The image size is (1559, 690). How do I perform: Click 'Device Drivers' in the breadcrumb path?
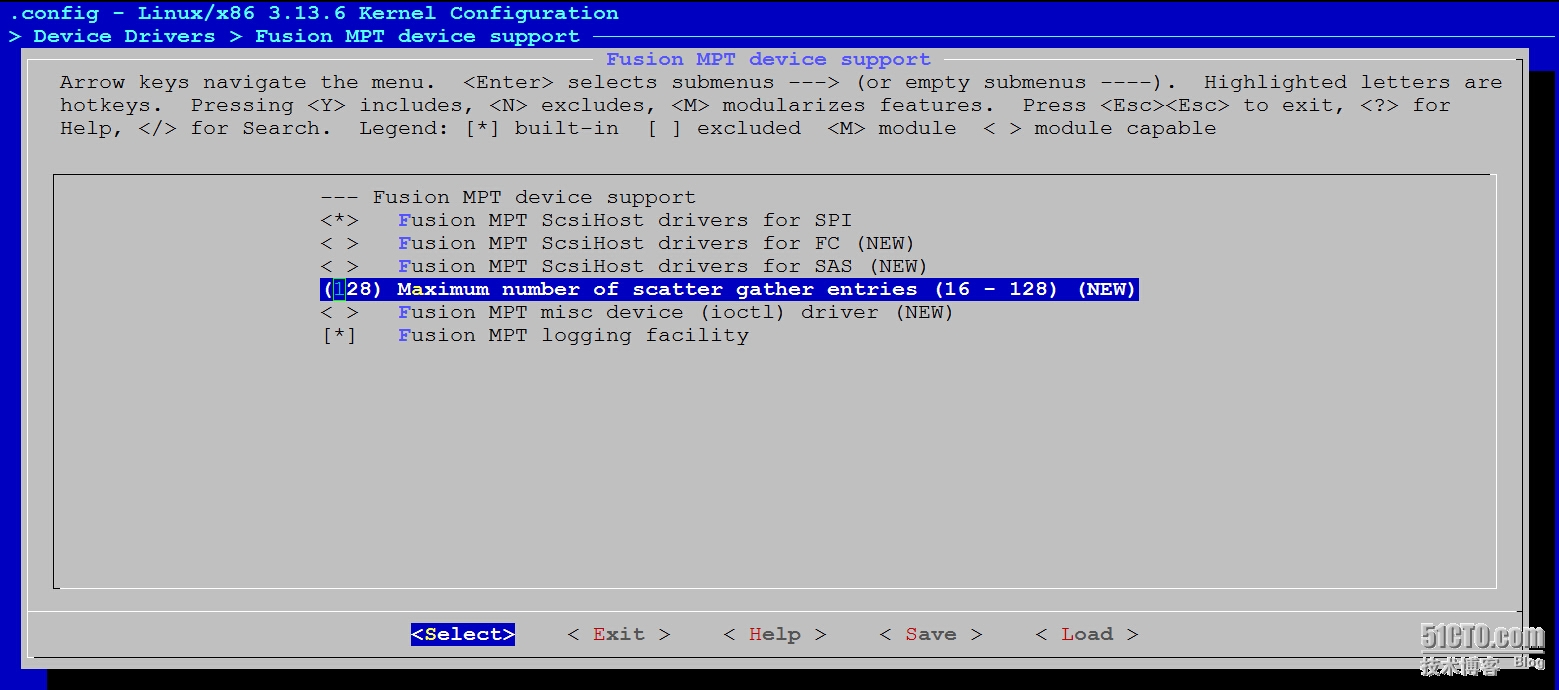[x=124, y=36]
